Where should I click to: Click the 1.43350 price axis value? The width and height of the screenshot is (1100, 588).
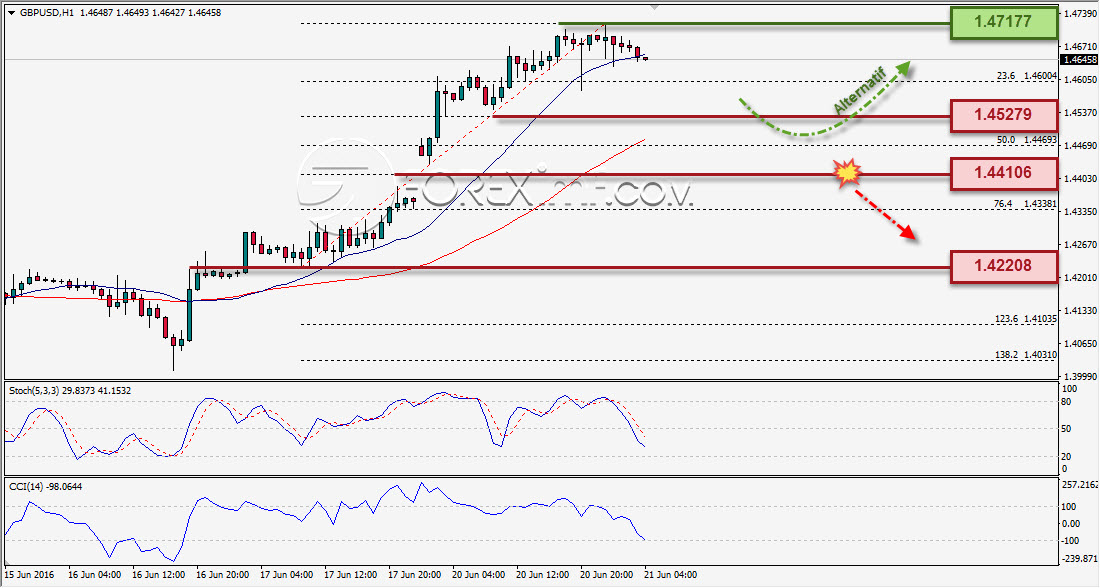coord(1080,211)
